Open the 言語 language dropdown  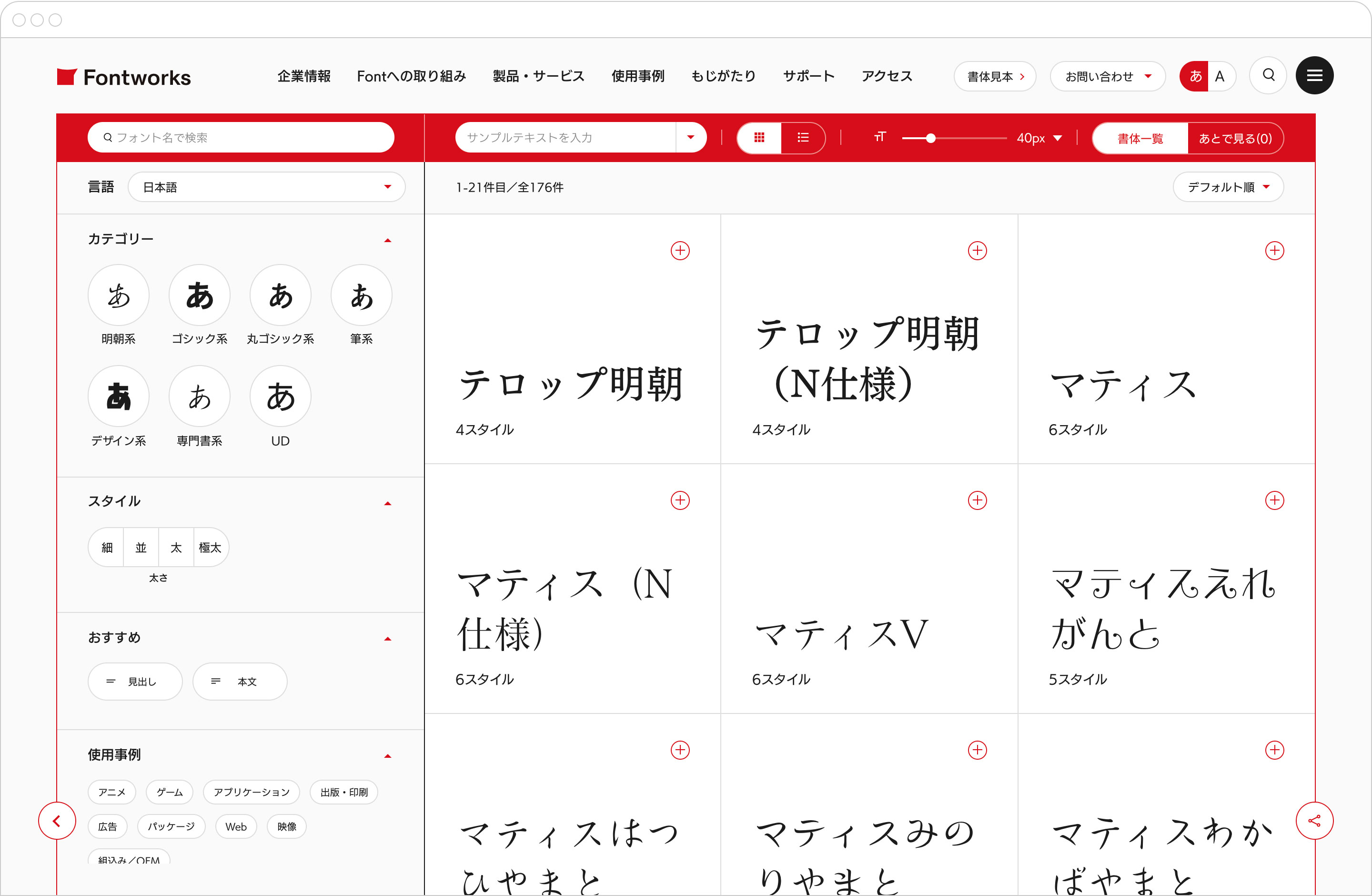pos(266,186)
